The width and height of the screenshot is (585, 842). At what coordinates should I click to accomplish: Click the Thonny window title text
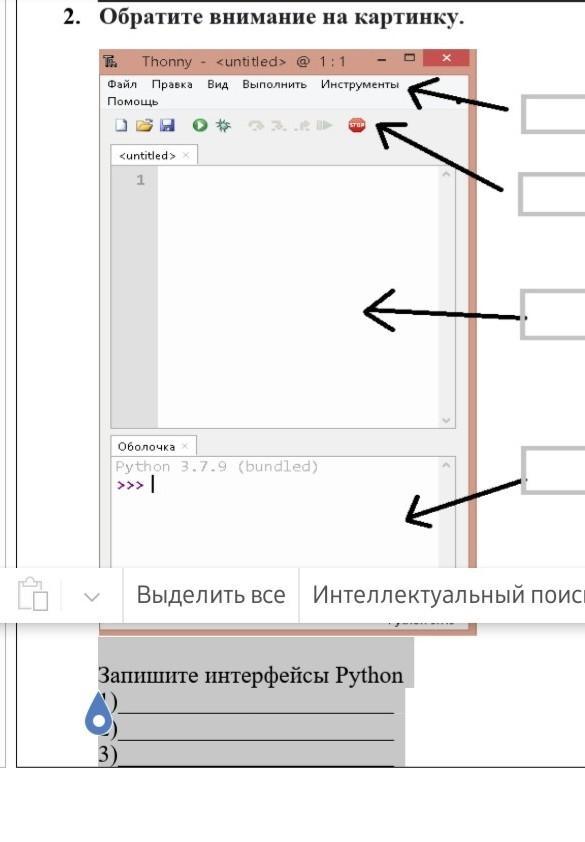click(x=244, y=62)
